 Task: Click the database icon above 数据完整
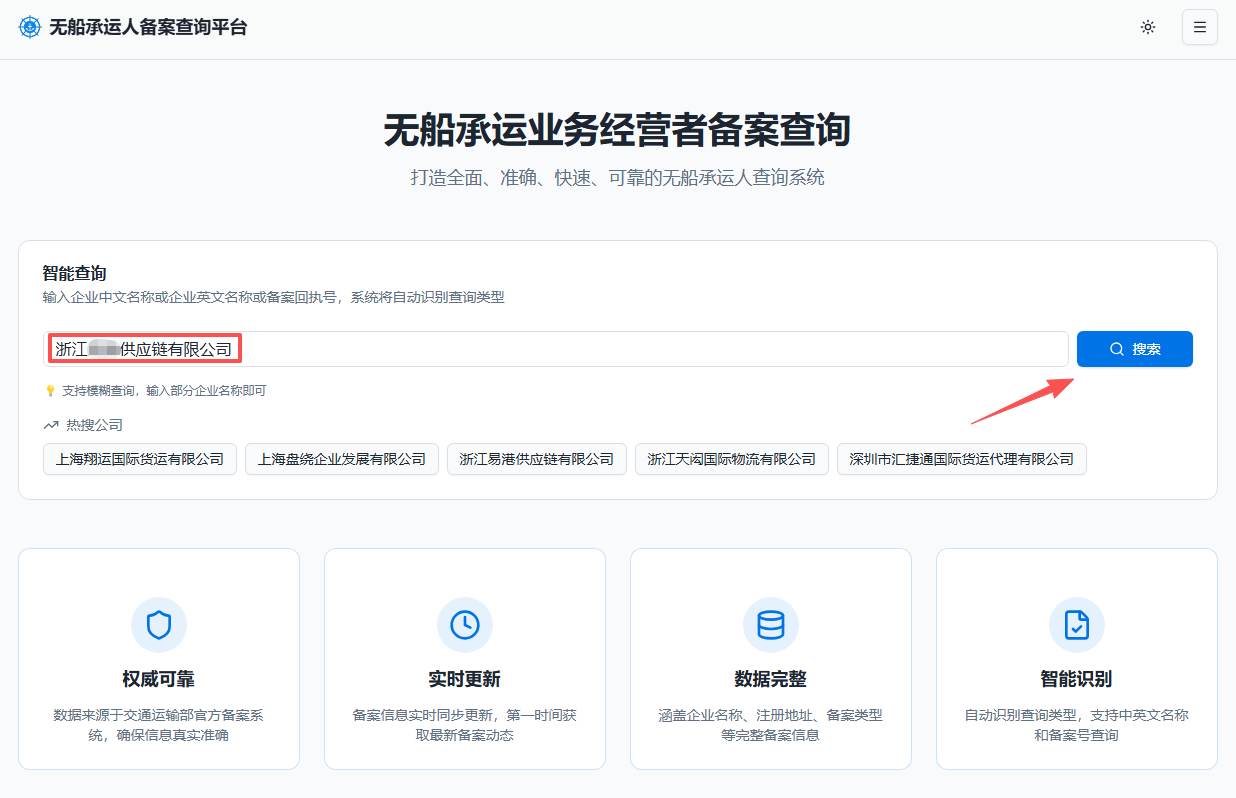[x=771, y=625]
